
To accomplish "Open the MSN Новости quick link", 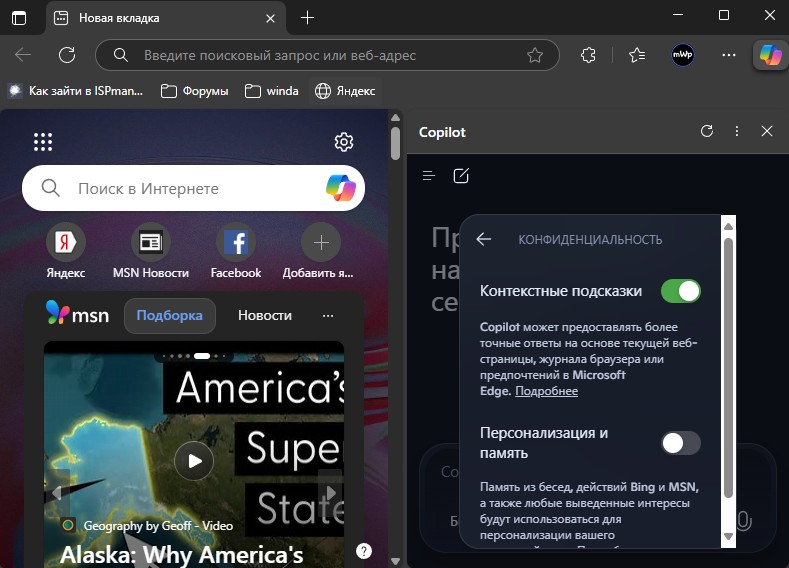I will click(151, 251).
